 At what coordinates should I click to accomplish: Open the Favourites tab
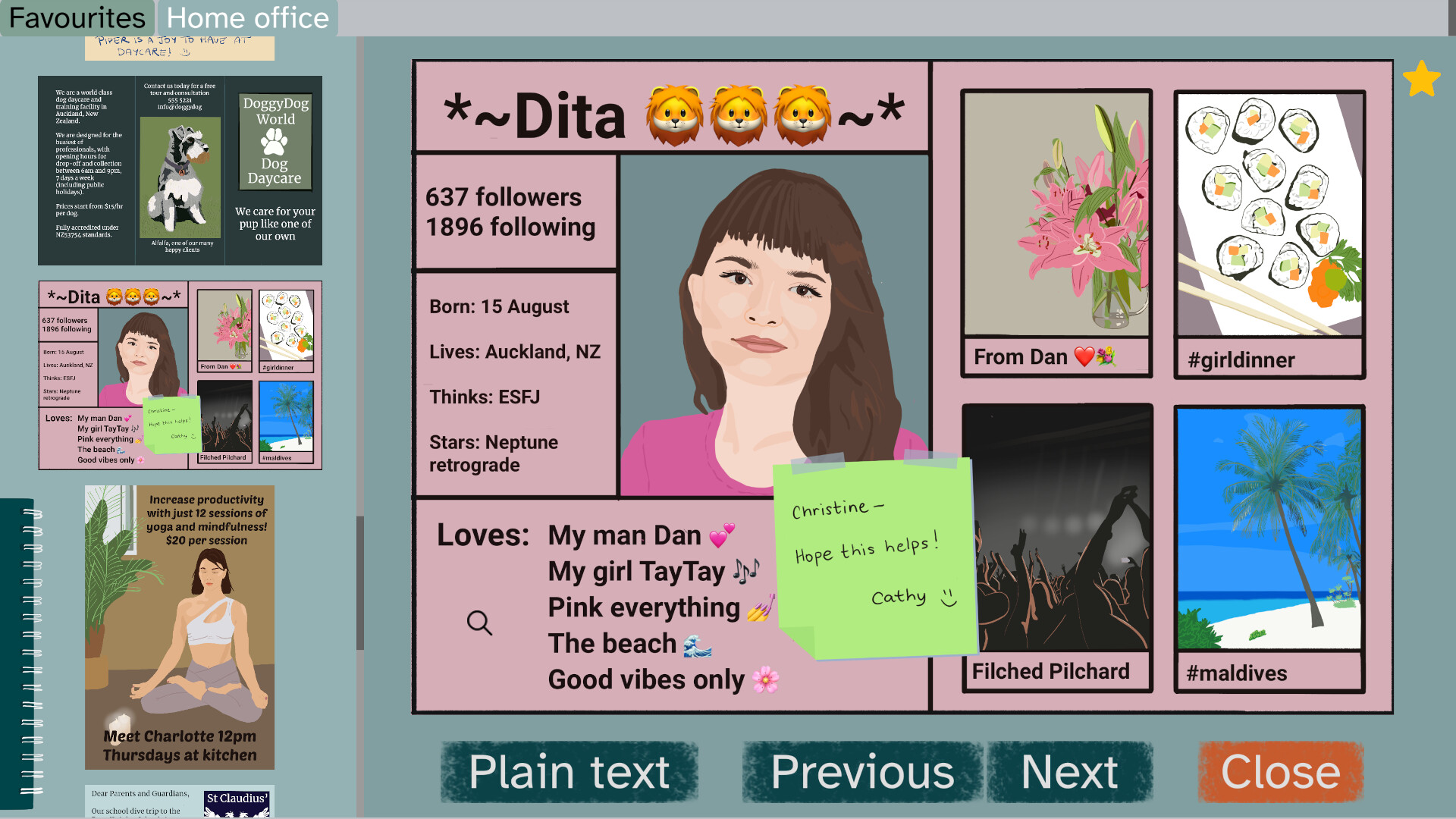[x=77, y=17]
